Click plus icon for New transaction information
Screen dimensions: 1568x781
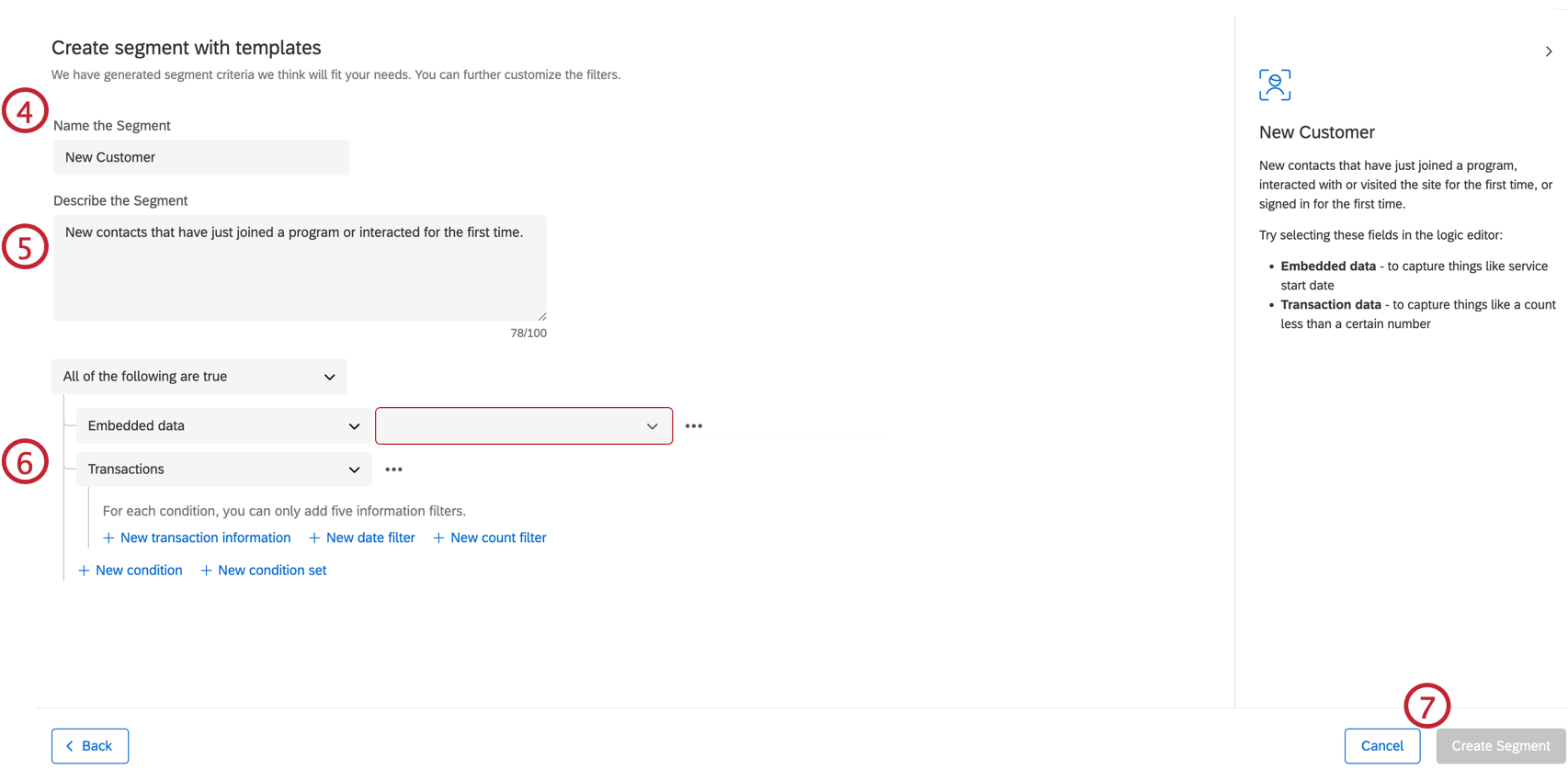pyautogui.click(x=108, y=538)
